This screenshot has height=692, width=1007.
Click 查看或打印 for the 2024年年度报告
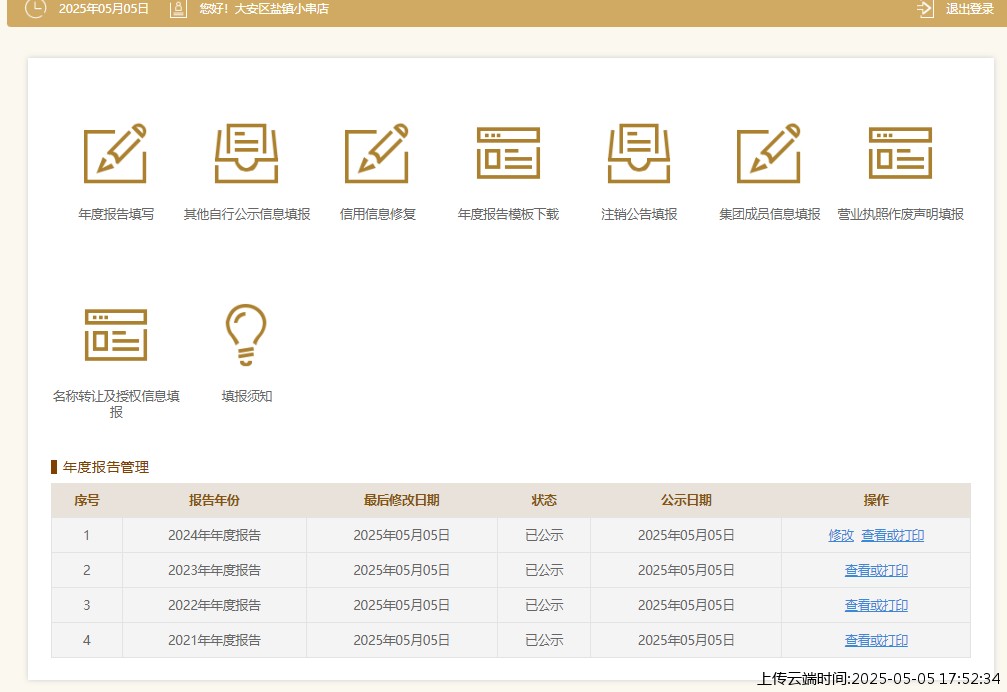[x=893, y=535]
